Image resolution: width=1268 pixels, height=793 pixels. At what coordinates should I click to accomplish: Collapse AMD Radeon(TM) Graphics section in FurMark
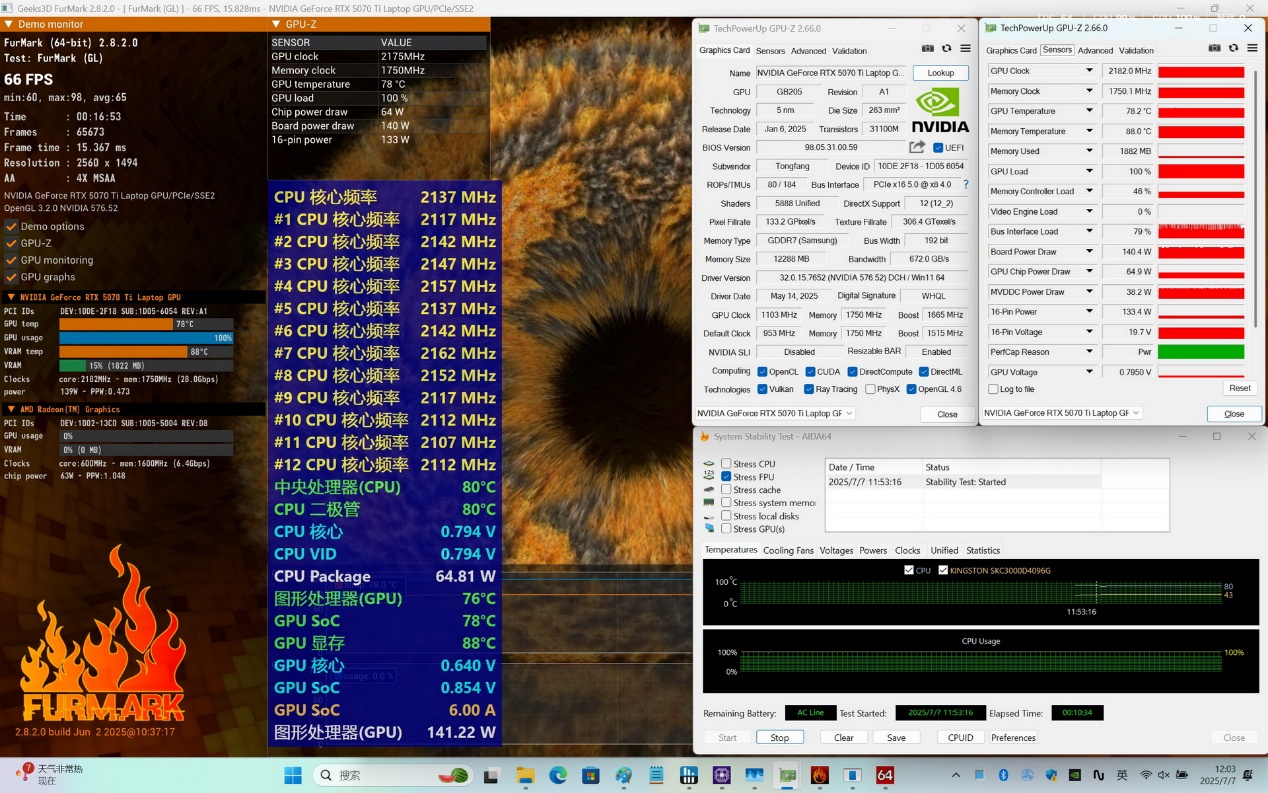10,409
